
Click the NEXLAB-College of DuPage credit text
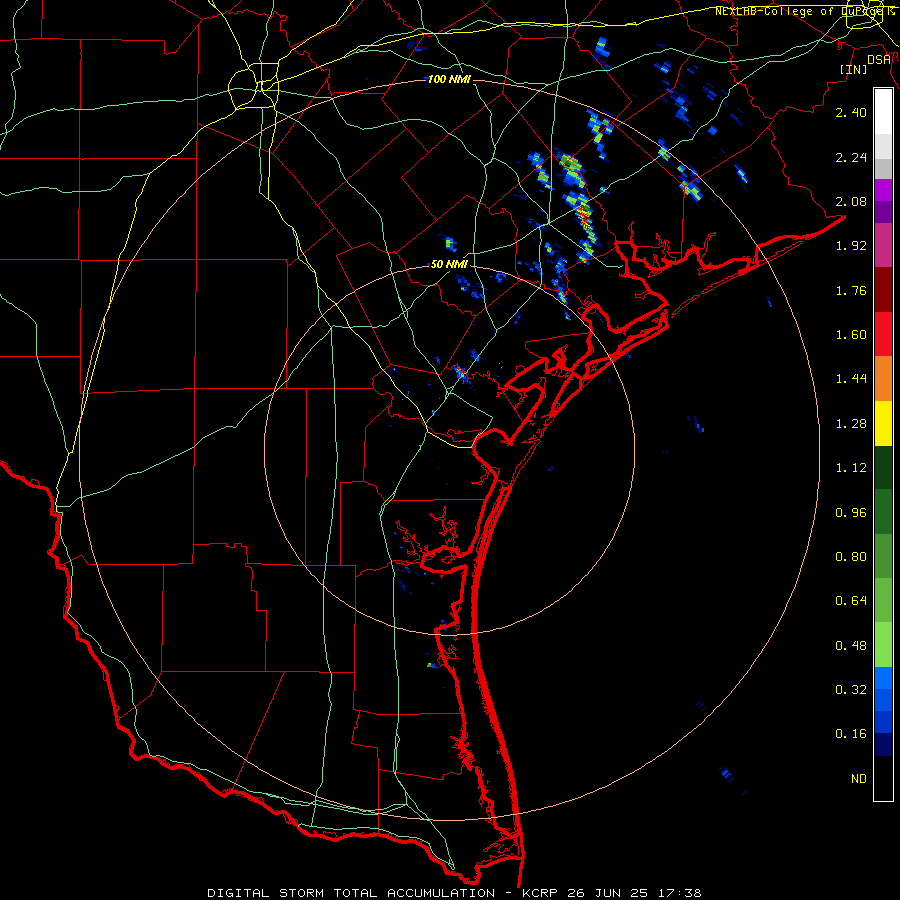tap(800, 11)
